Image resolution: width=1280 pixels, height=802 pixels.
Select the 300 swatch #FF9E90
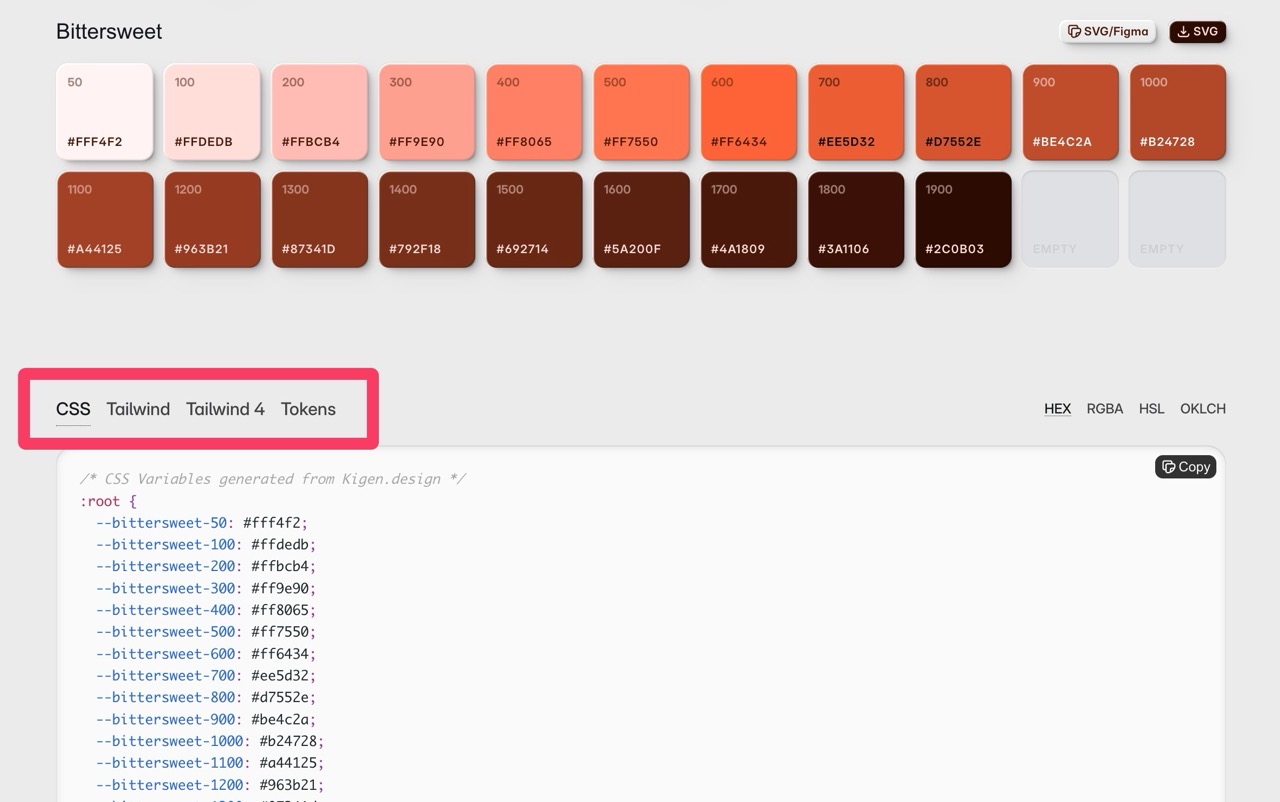pyautogui.click(x=426, y=112)
